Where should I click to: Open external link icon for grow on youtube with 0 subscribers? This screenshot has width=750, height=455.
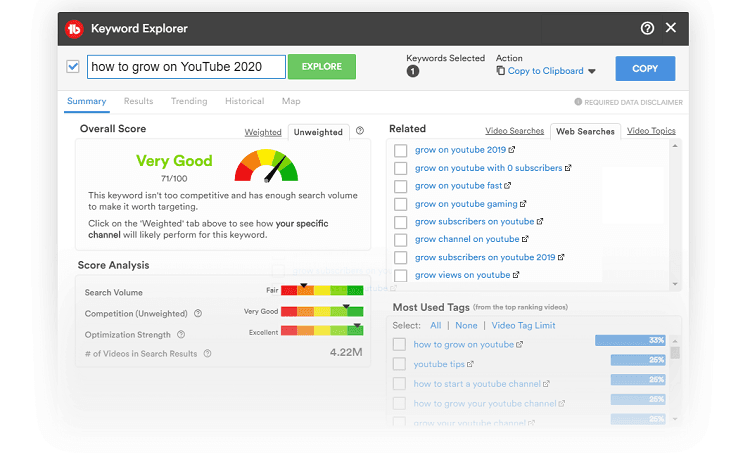(x=568, y=168)
